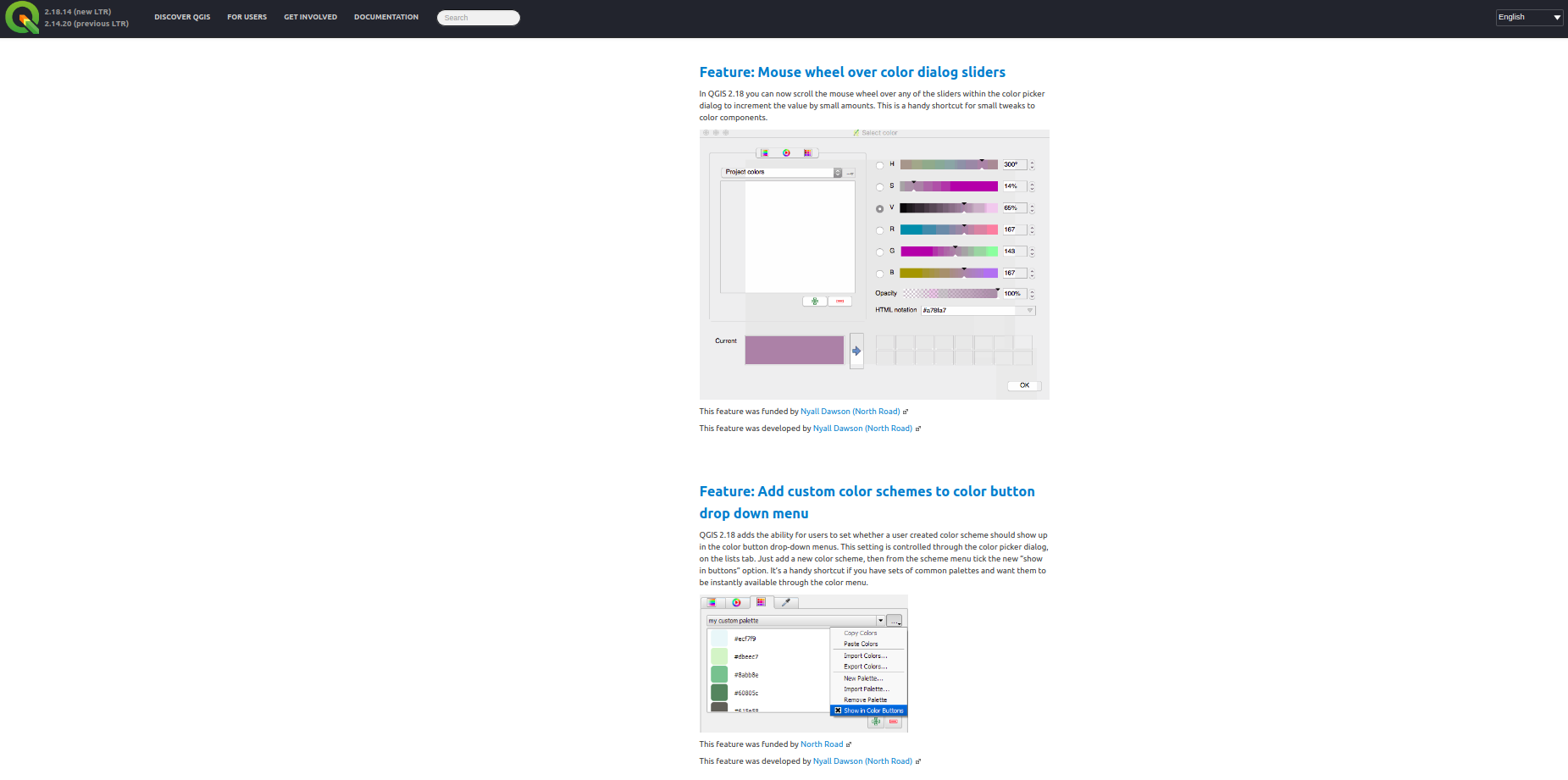The image size is (1568, 780).
Task: Select color ramp tab in custom palette panel
Action: 712,603
